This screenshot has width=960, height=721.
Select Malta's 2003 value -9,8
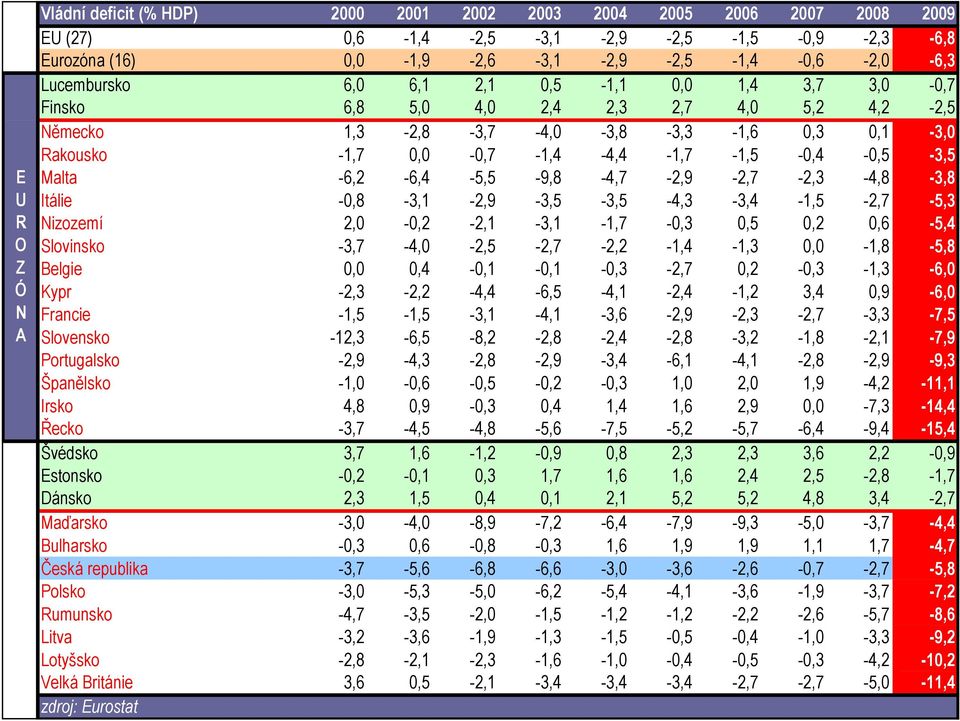548,178
